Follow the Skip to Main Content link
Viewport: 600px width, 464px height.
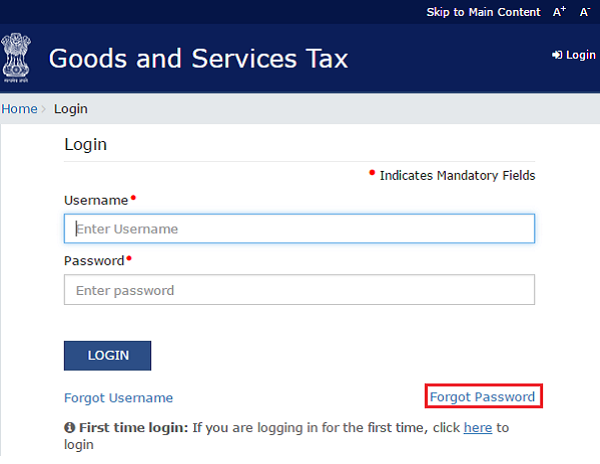click(x=484, y=12)
